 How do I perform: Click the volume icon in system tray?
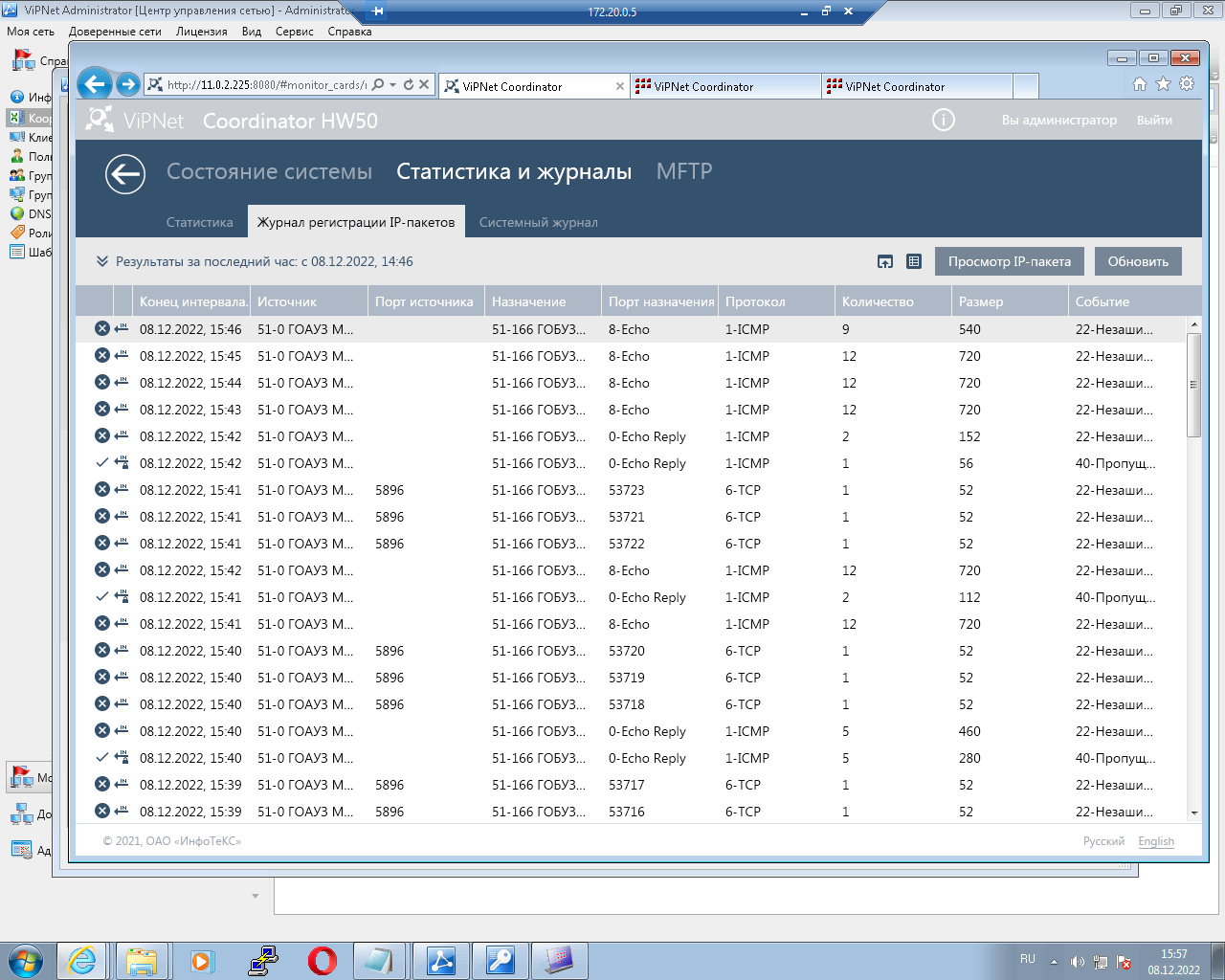point(1077,962)
